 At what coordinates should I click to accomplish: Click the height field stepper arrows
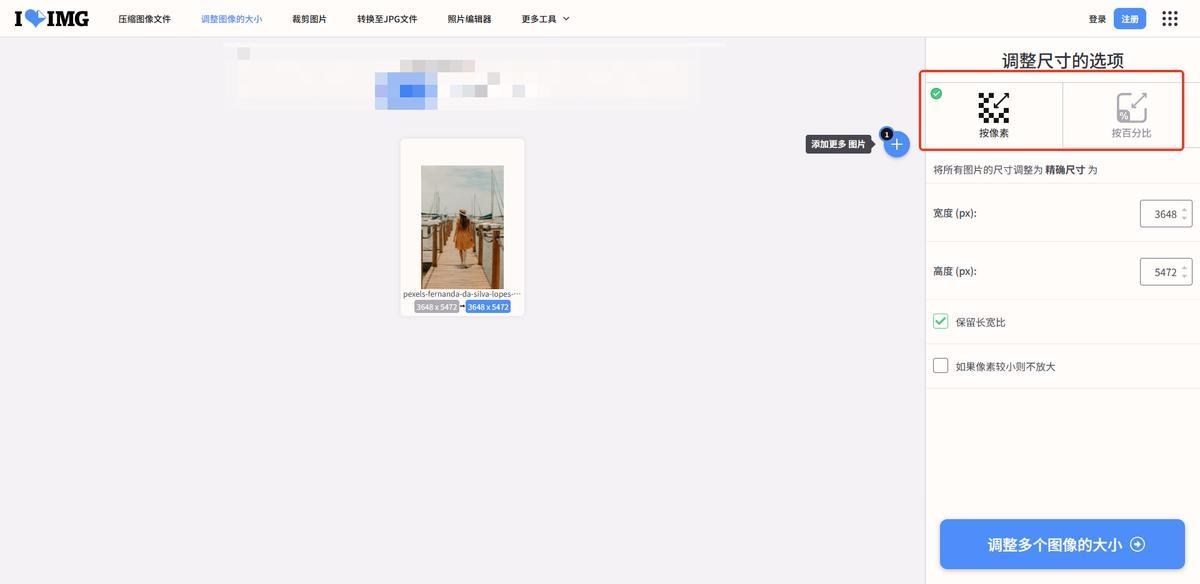1185,272
